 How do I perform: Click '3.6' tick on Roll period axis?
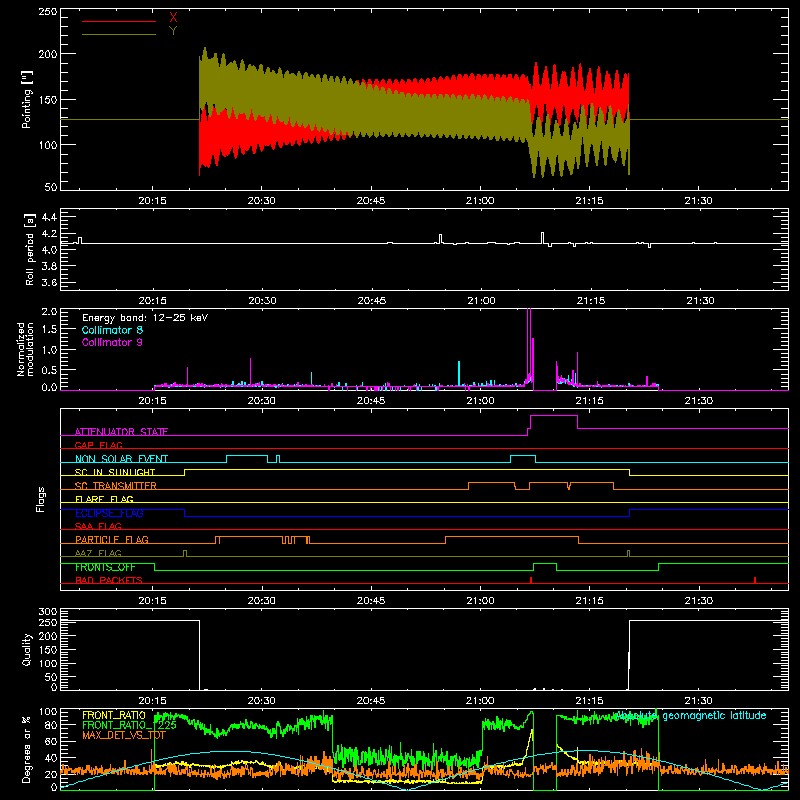49,283
